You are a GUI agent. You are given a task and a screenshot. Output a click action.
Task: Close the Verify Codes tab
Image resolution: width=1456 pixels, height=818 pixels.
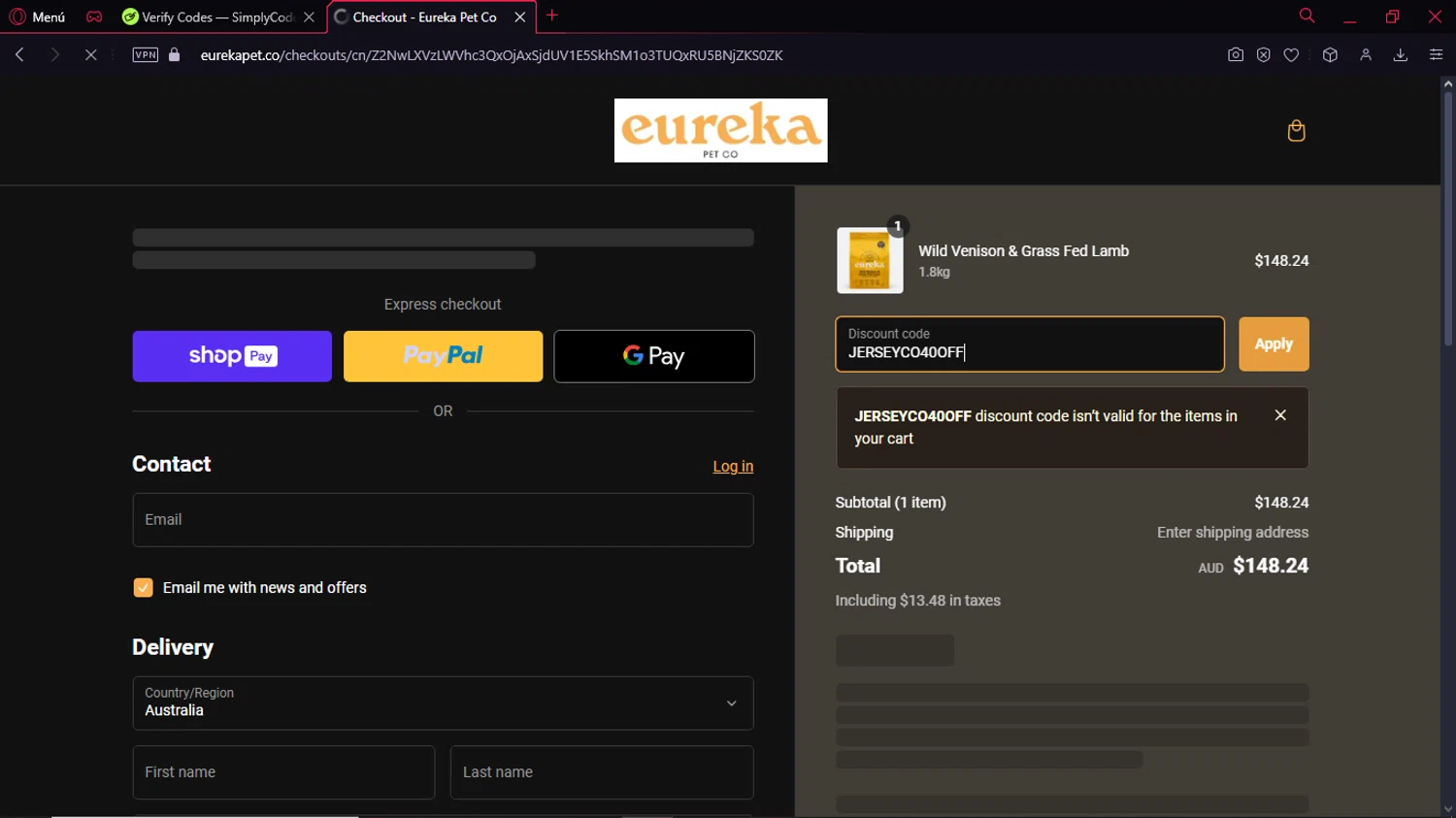click(x=309, y=16)
